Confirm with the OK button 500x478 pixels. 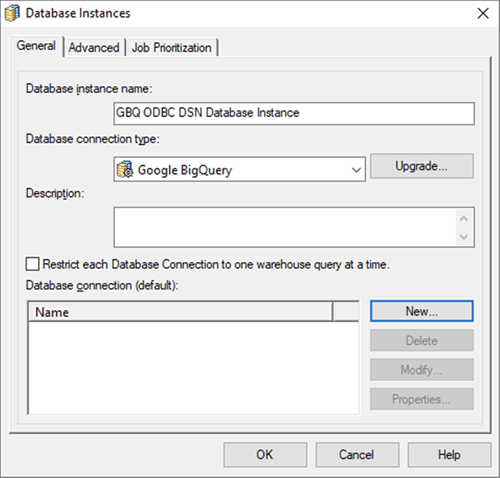click(x=265, y=455)
